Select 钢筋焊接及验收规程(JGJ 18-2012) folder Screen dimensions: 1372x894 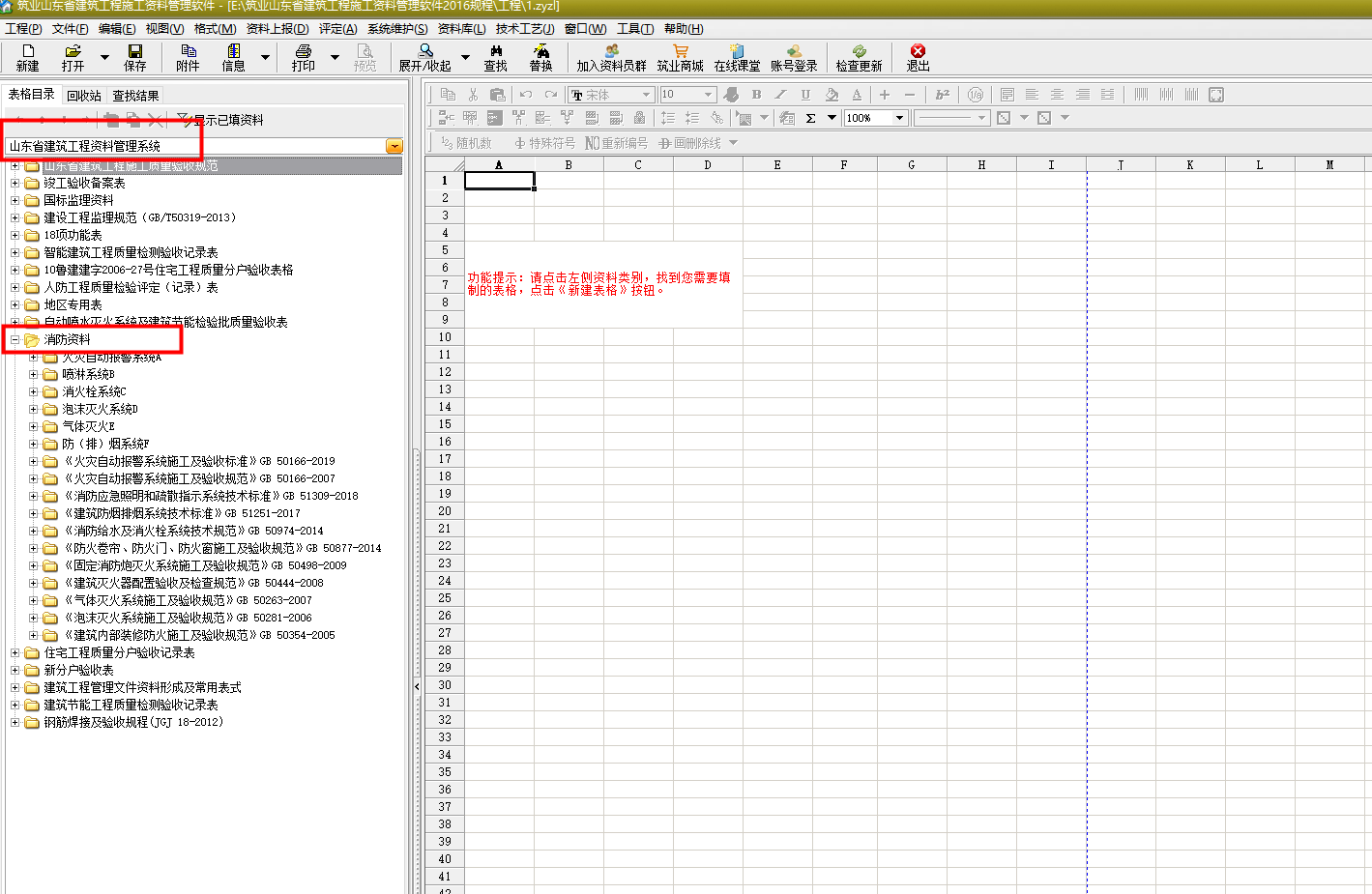click(x=133, y=722)
